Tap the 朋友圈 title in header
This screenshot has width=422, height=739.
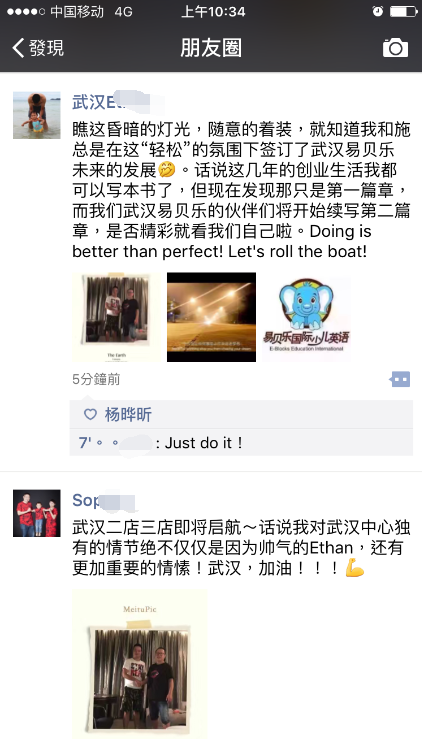[x=211, y=48]
